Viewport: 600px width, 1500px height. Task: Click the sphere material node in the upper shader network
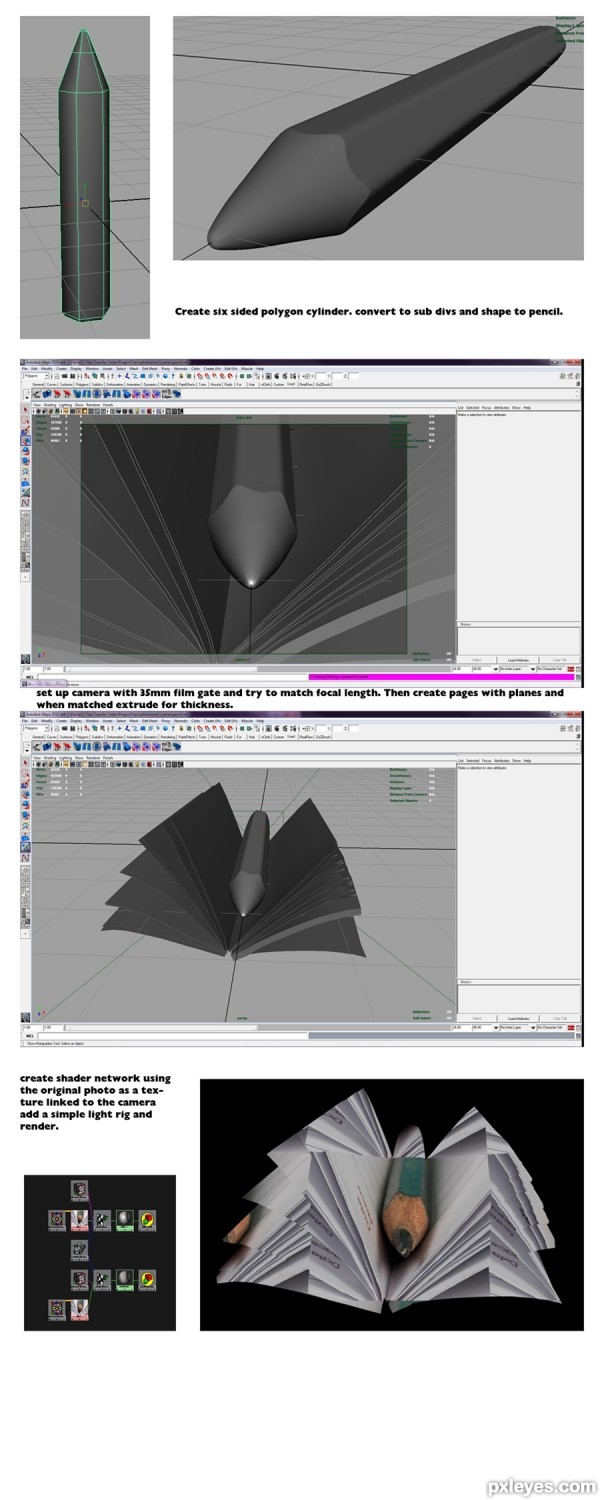tap(125, 1220)
